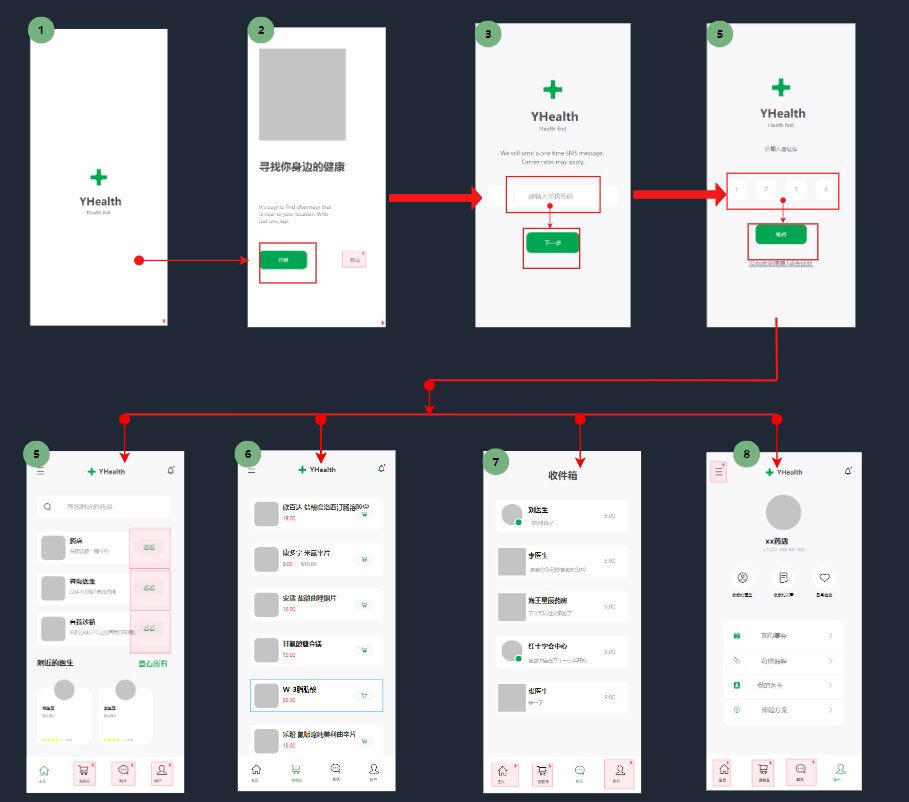
Task: Tap the cart icon on the 15.00 product row
Action: click(x=364, y=650)
